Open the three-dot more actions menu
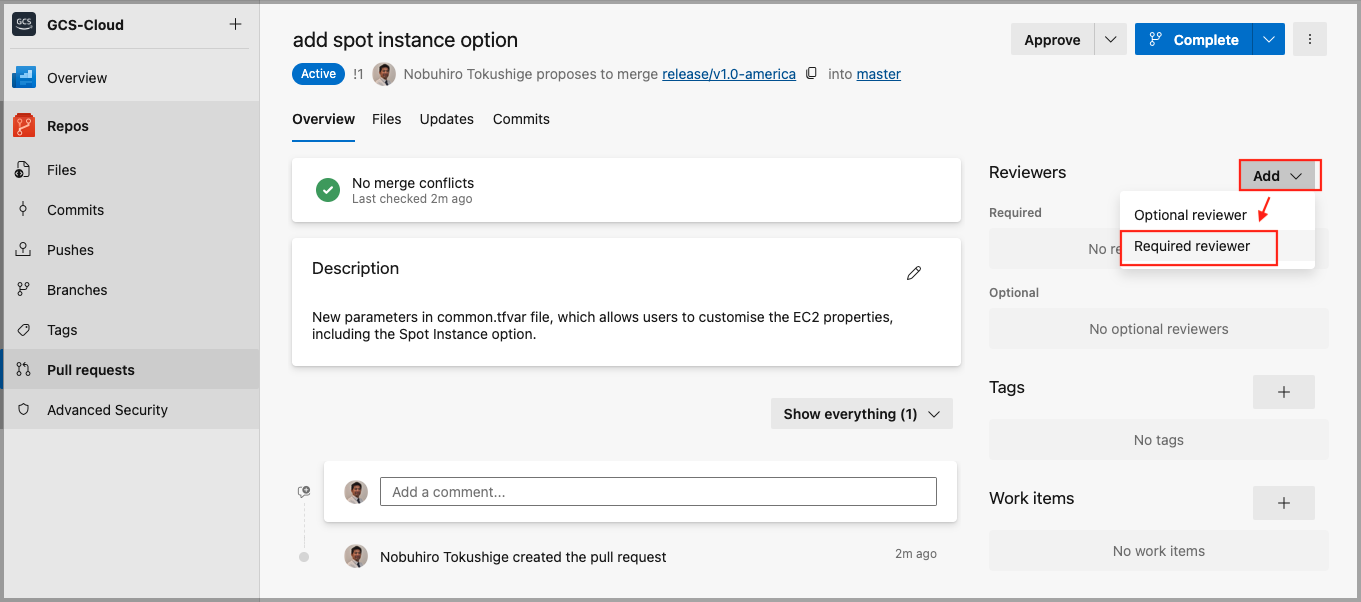The height and width of the screenshot is (602, 1361). click(1309, 40)
